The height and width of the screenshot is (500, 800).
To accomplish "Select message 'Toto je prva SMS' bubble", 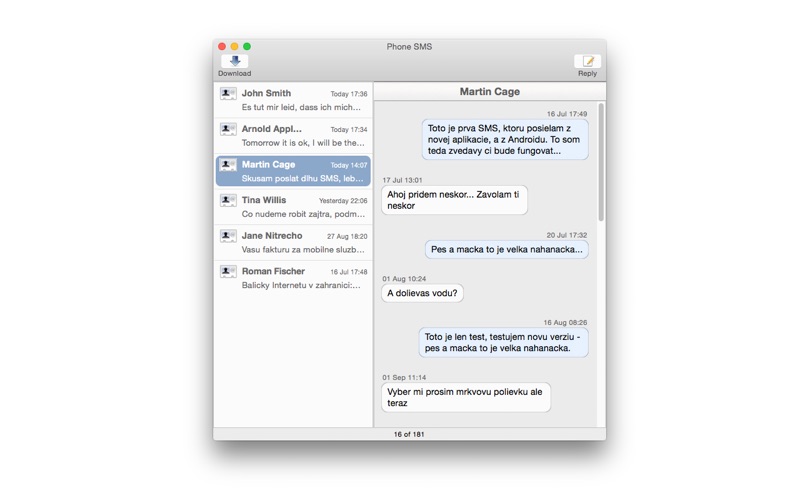I will click(505, 139).
